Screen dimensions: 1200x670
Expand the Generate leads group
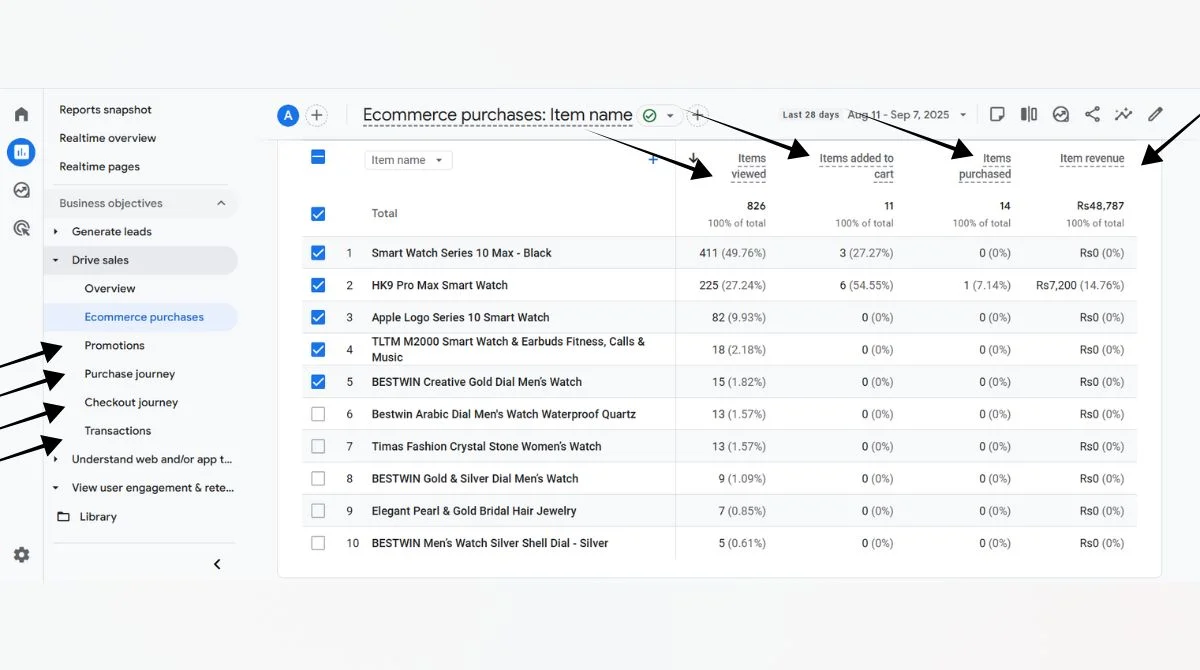click(x=56, y=232)
